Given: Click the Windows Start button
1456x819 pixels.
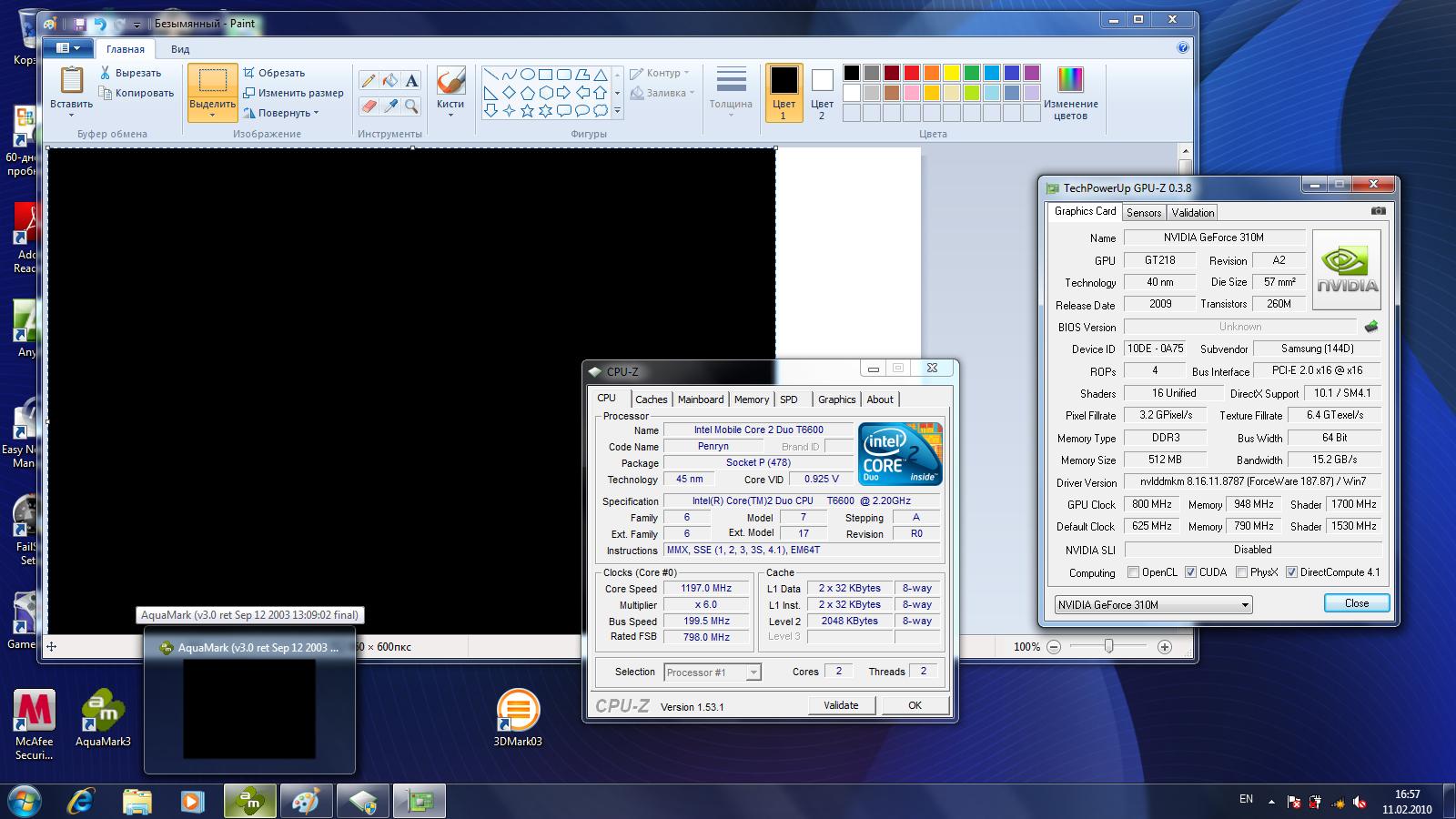Looking at the screenshot, I should (x=24, y=802).
